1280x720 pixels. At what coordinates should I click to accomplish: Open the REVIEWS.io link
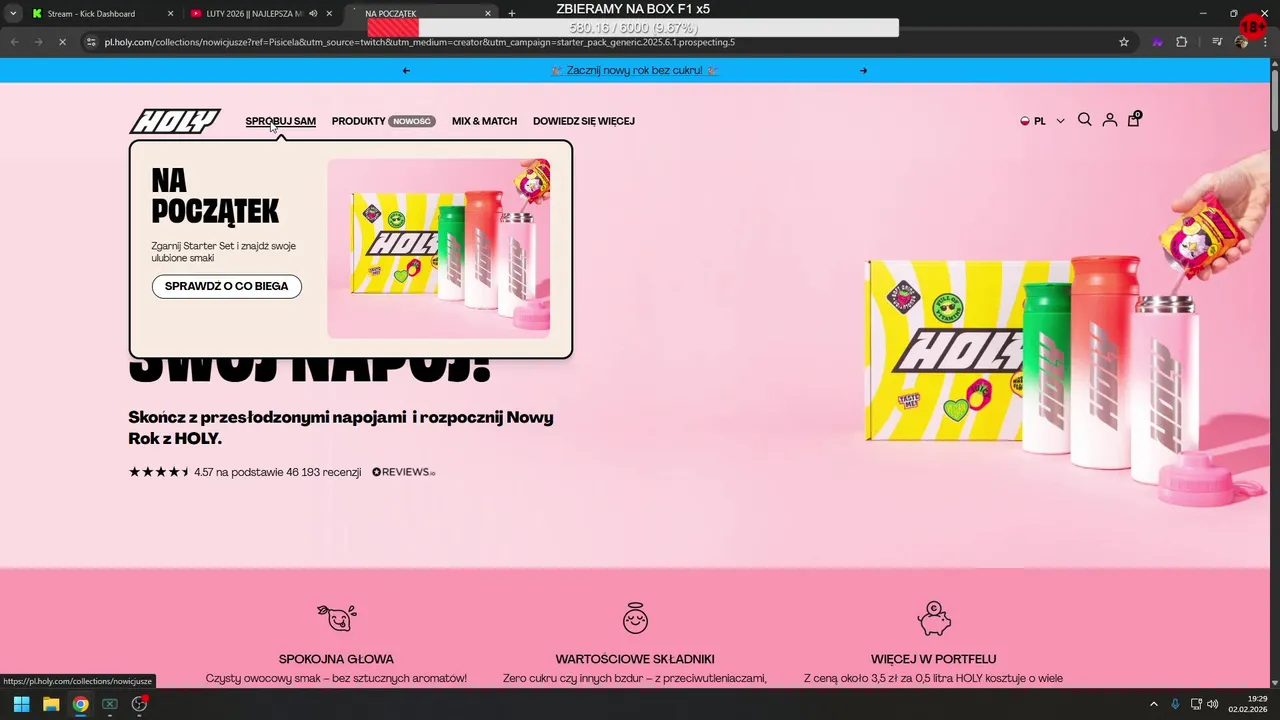(404, 472)
